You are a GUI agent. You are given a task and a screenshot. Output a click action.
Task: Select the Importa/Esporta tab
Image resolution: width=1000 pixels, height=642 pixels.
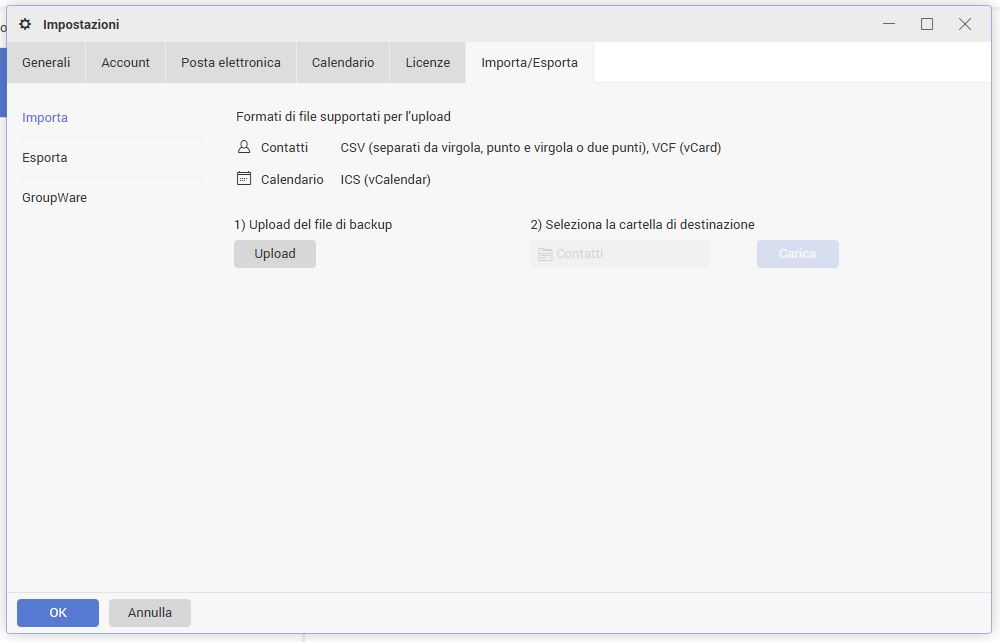529,62
